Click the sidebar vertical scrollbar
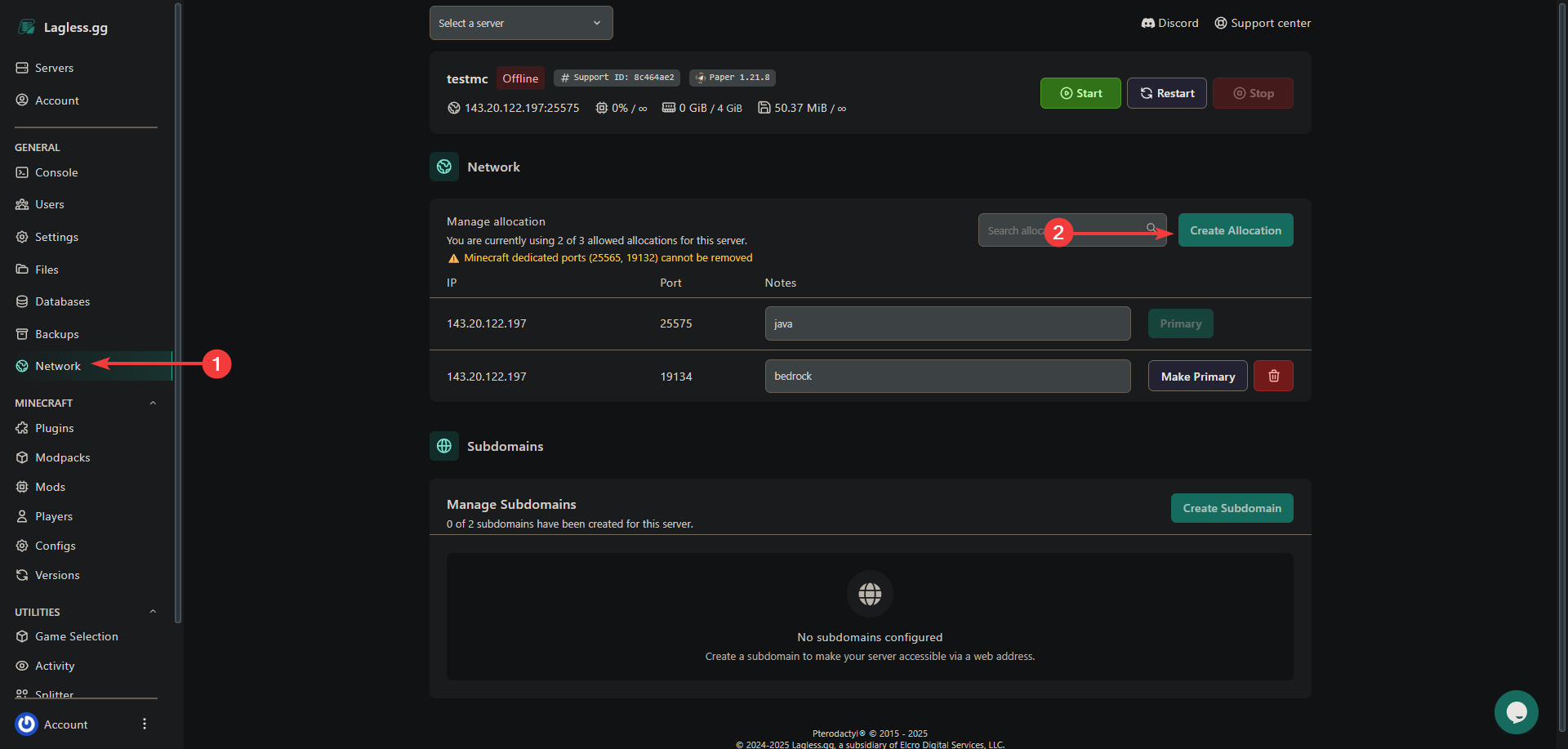The image size is (1568, 749). (178, 310)
